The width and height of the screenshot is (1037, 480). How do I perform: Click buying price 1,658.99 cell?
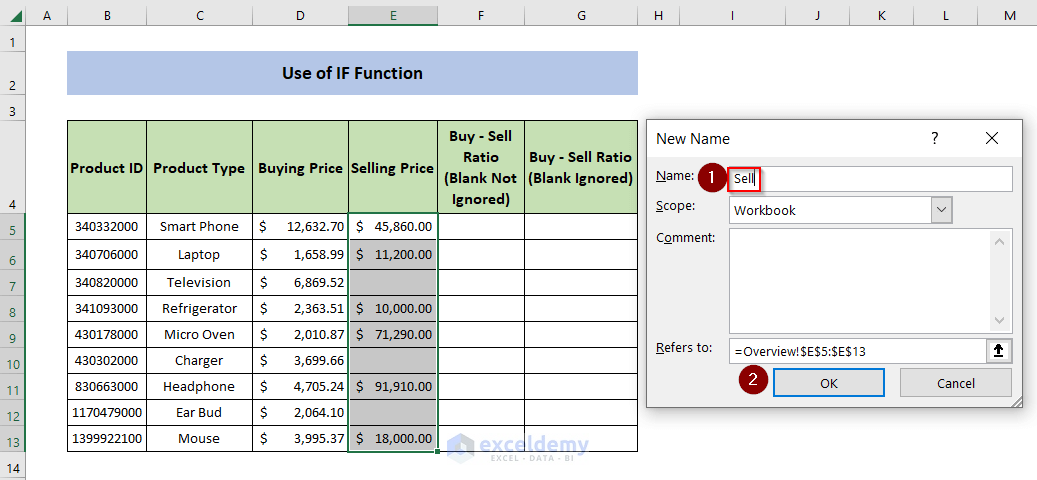[300, 255]
